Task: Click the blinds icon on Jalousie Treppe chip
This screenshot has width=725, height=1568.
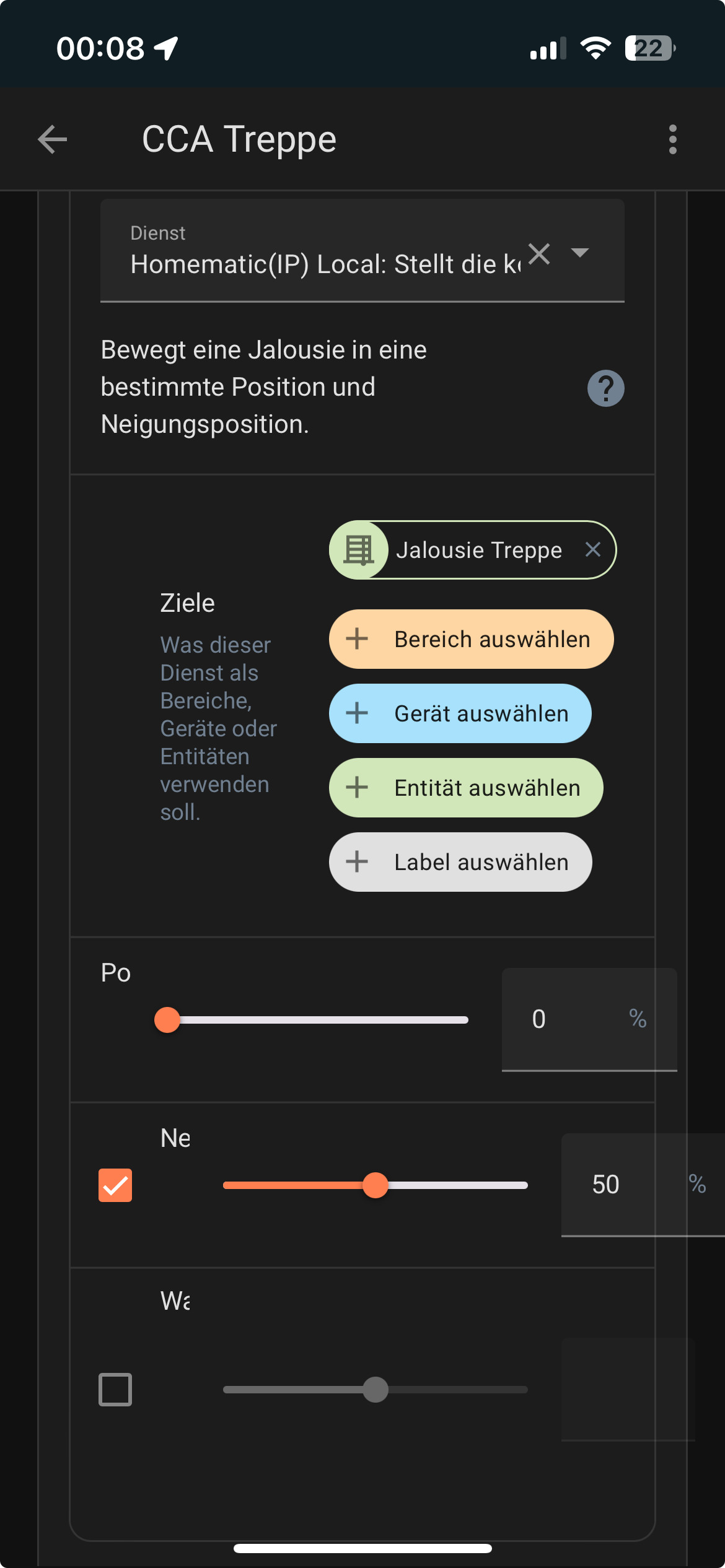Action: [x=358, y=549]
